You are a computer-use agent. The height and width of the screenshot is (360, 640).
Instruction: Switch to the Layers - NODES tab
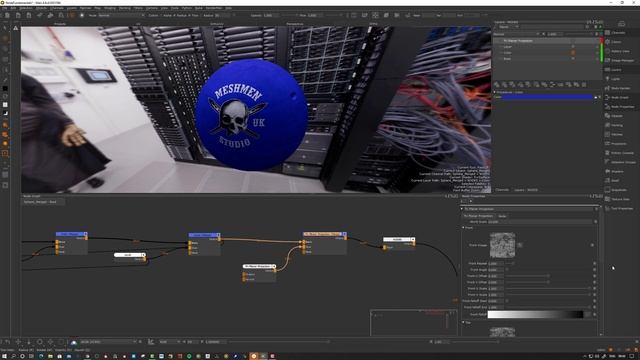coord(526,190)
